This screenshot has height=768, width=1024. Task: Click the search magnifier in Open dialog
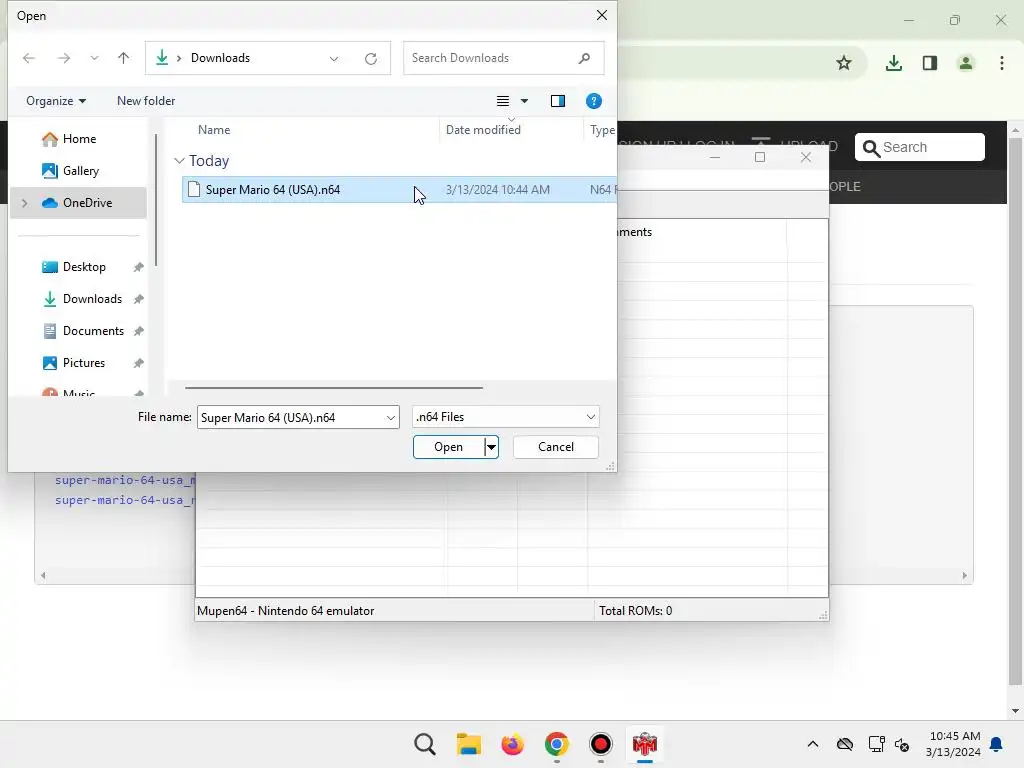pos(584,58)
